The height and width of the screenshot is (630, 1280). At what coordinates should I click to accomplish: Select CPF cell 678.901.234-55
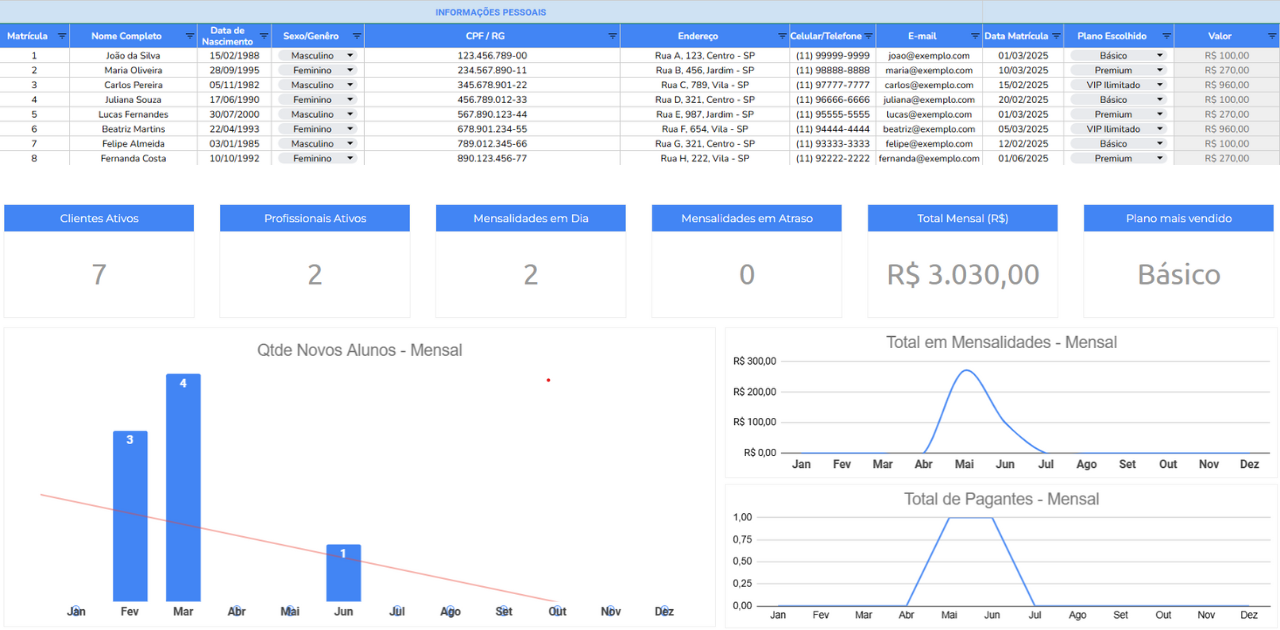[492, 129]
